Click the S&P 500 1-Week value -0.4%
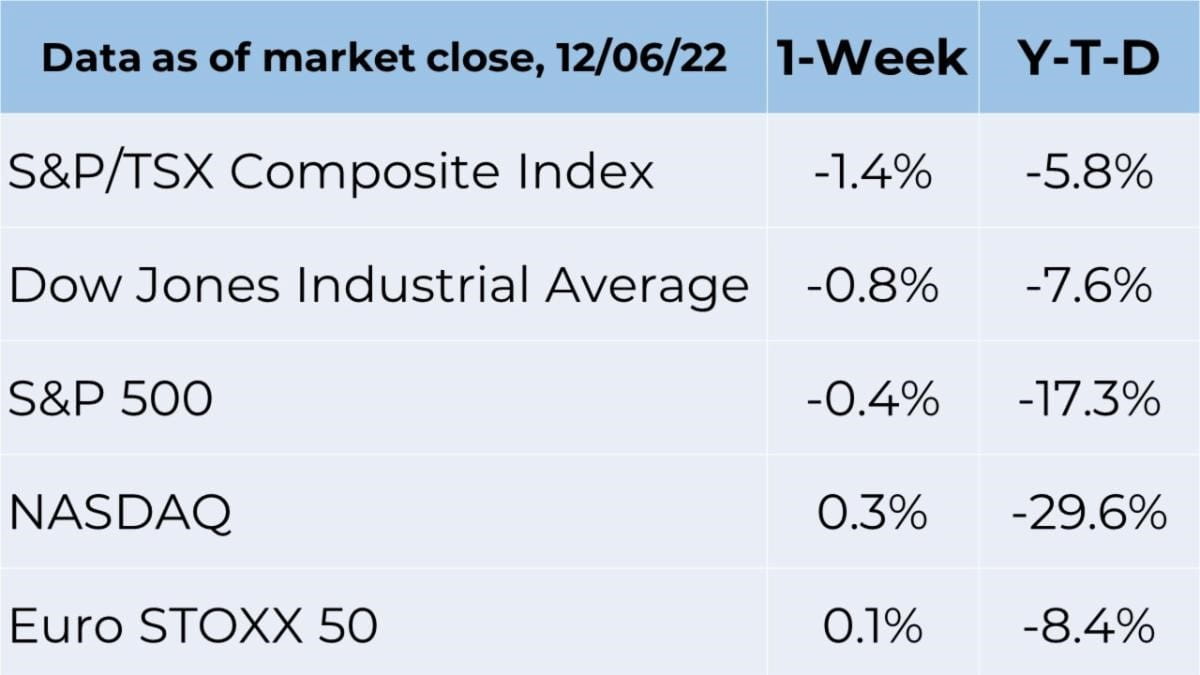 click(x=873, y=400)
